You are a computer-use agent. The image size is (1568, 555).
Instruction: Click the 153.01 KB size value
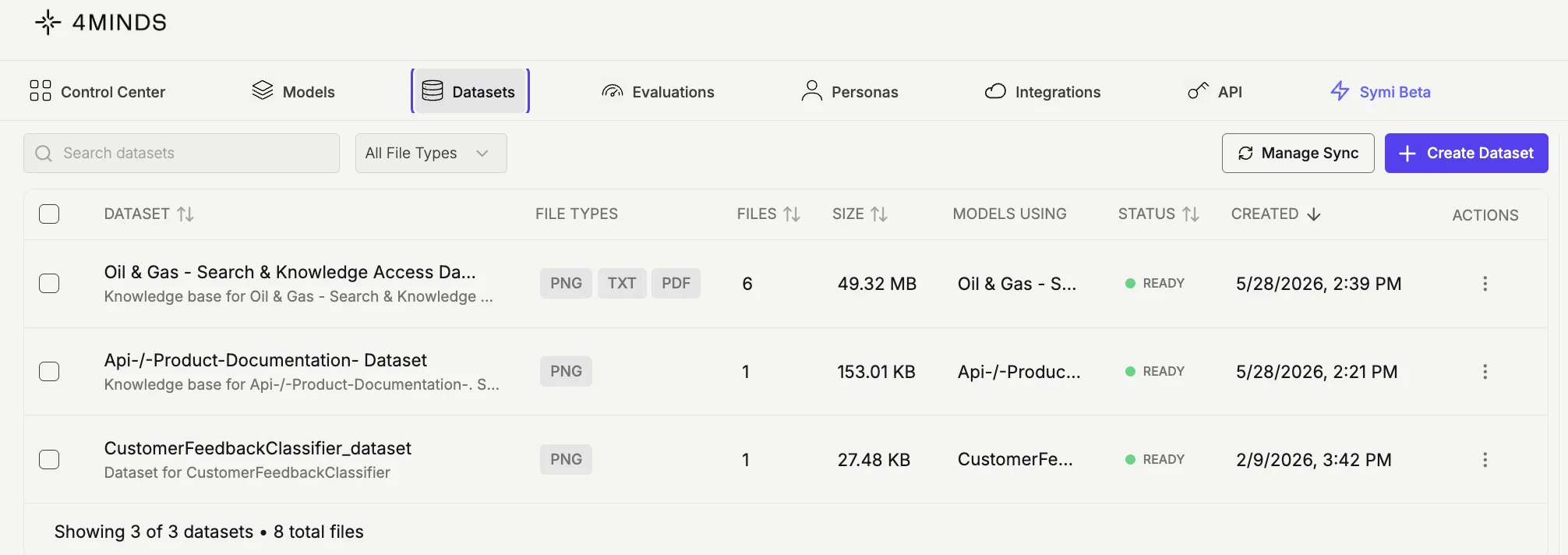point(876,372)
